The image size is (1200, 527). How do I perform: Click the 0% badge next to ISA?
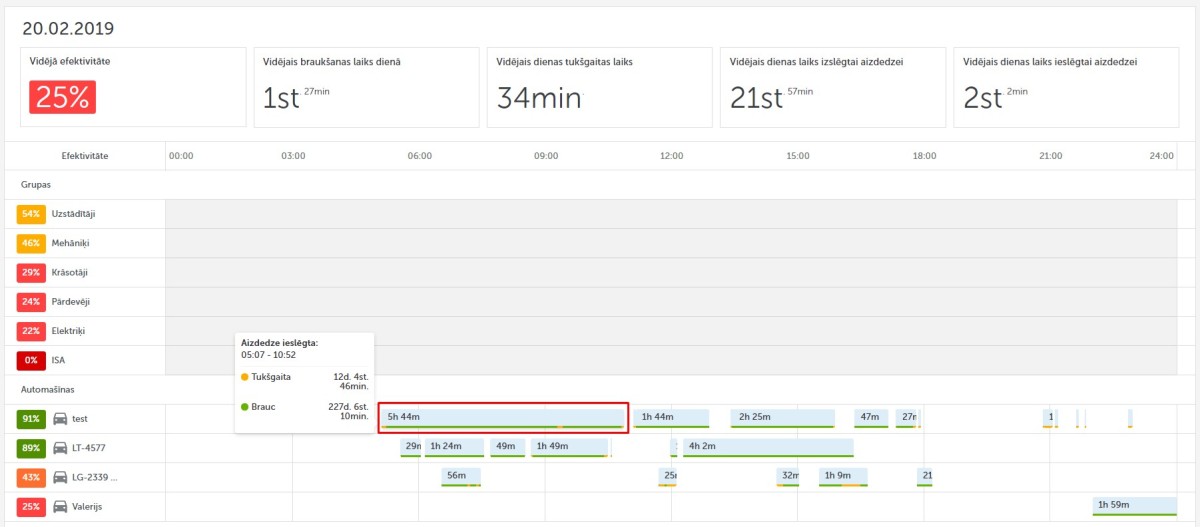click(31, 360)
